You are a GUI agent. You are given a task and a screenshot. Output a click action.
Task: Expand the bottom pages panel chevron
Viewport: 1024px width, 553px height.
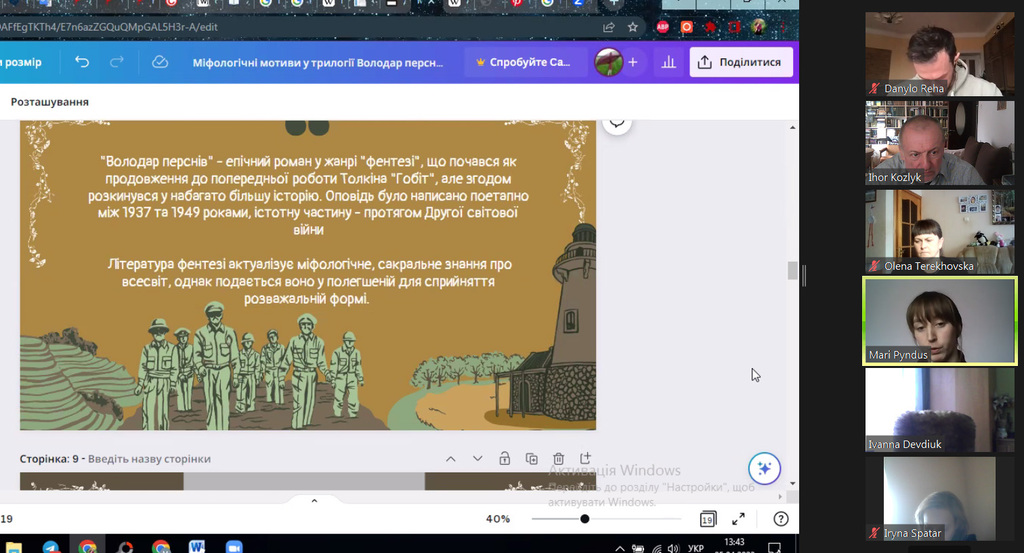tap(314, 501)
